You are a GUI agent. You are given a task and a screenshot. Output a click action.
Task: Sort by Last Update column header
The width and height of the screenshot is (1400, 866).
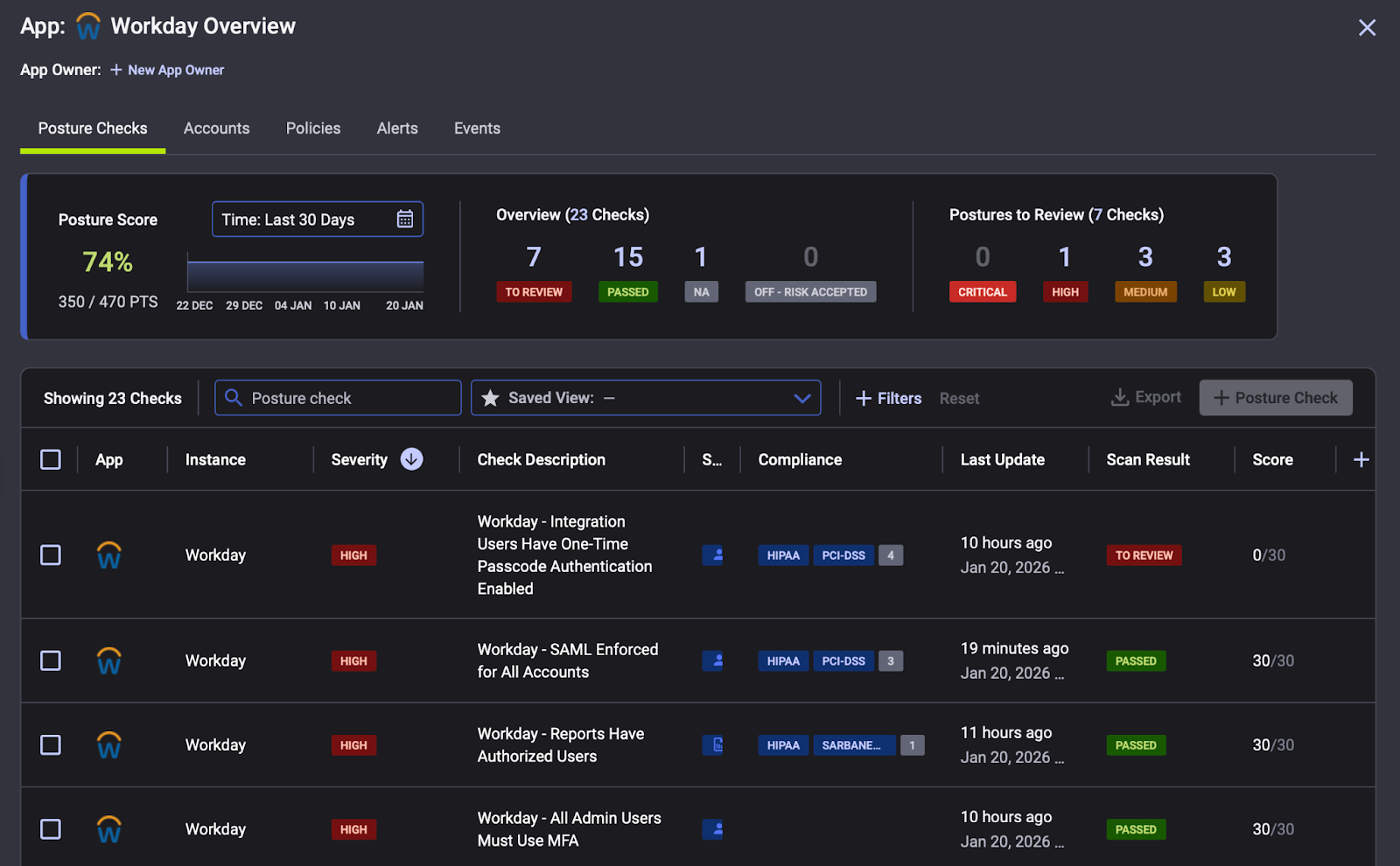pyautogui.click(x=1002, y=459)
